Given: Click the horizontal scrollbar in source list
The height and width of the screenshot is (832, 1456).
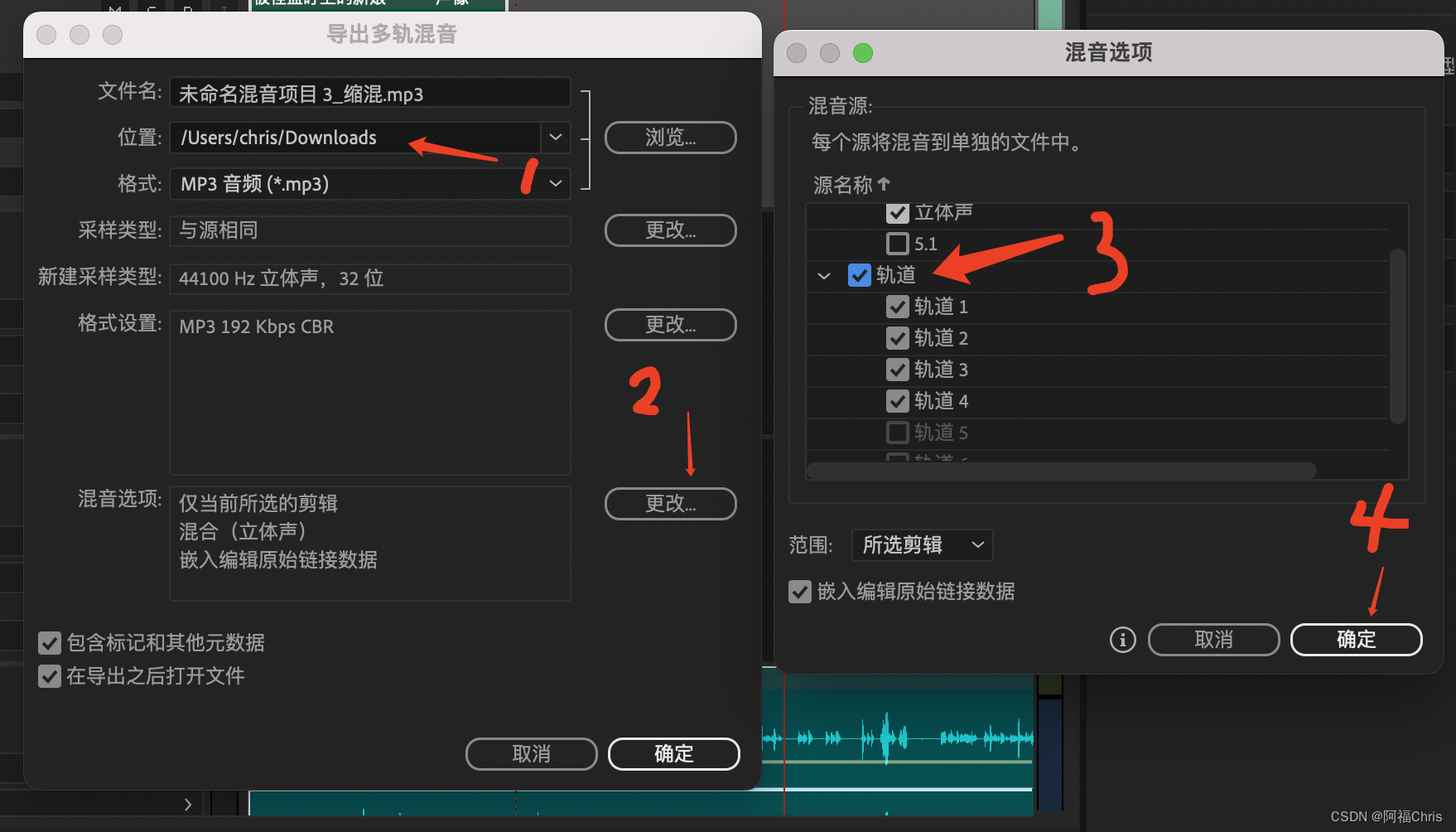Looking at the screenshot, I should (1062, 471).
